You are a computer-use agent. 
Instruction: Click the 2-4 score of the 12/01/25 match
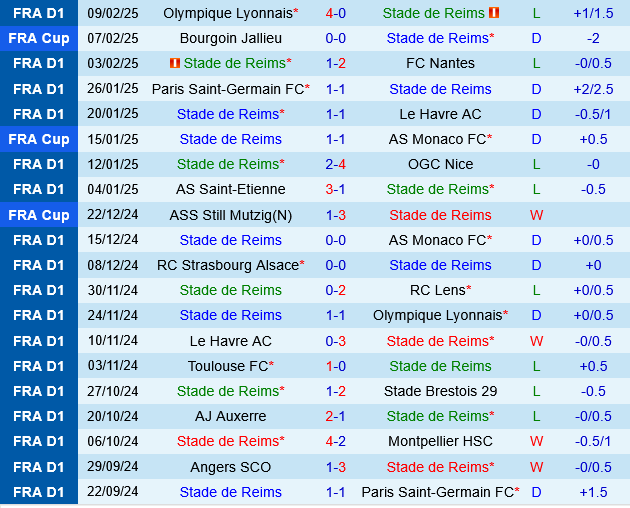(x=336, y=164)
